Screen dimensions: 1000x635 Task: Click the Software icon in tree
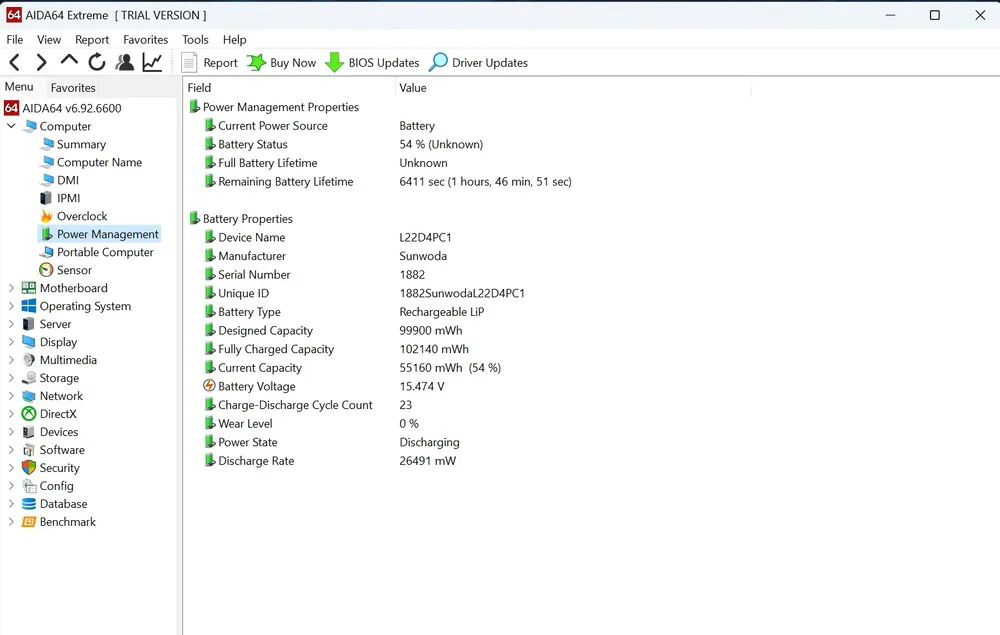[x=29, y=450]
